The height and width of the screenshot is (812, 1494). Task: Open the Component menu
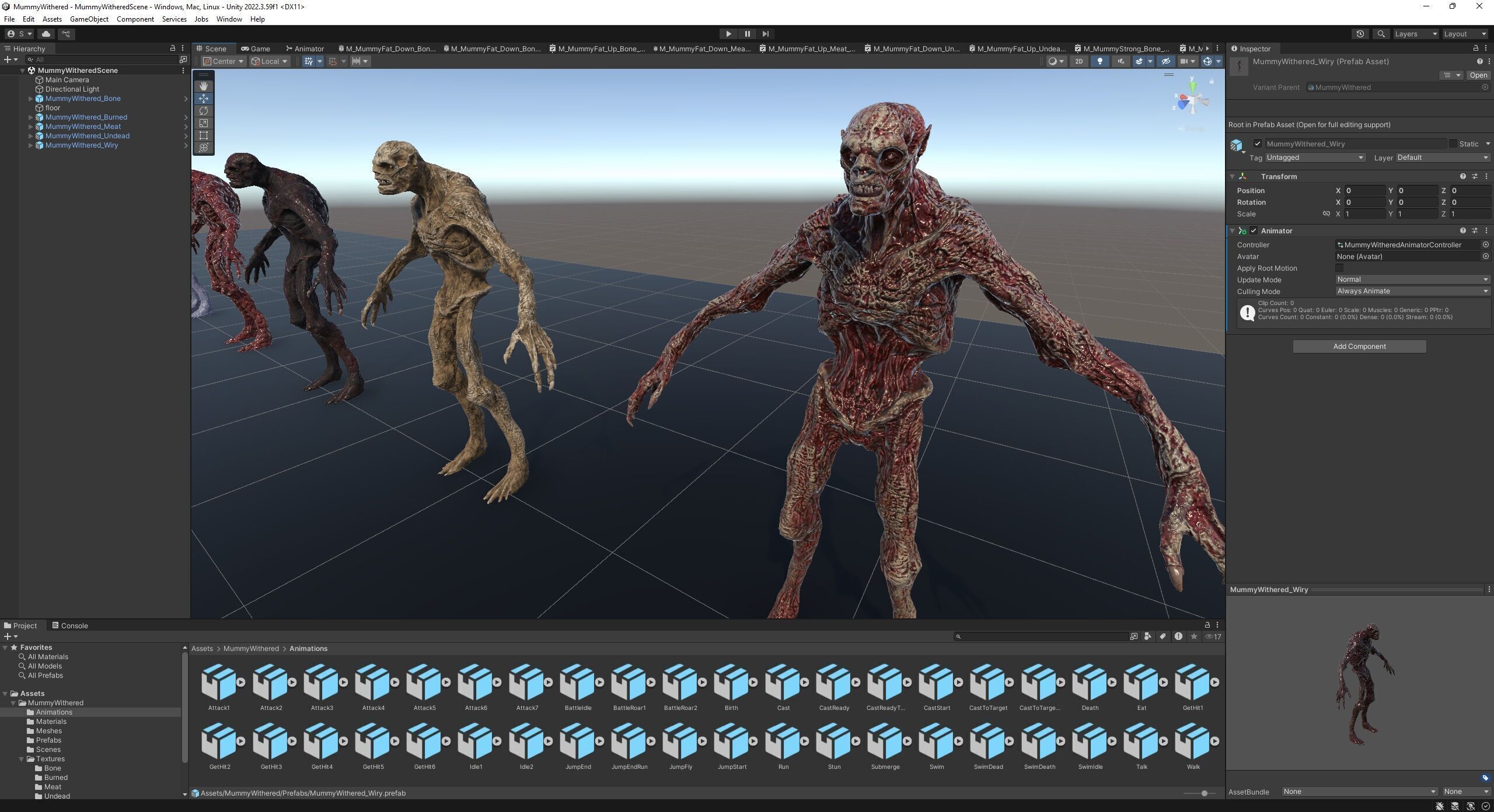tap(135, 19)
